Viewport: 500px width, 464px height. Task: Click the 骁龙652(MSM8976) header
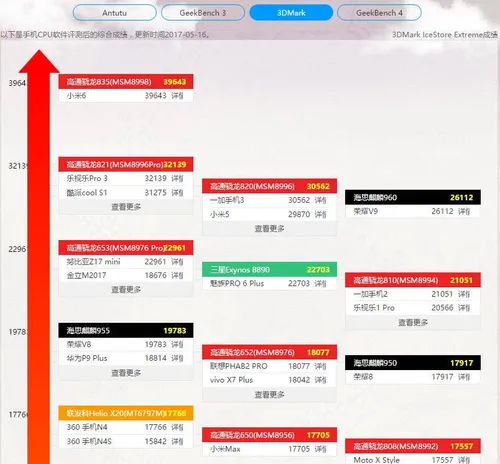269,352
